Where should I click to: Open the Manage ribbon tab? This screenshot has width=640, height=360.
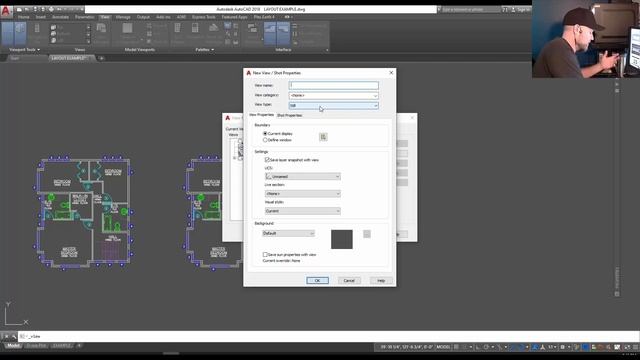(123, 17)
